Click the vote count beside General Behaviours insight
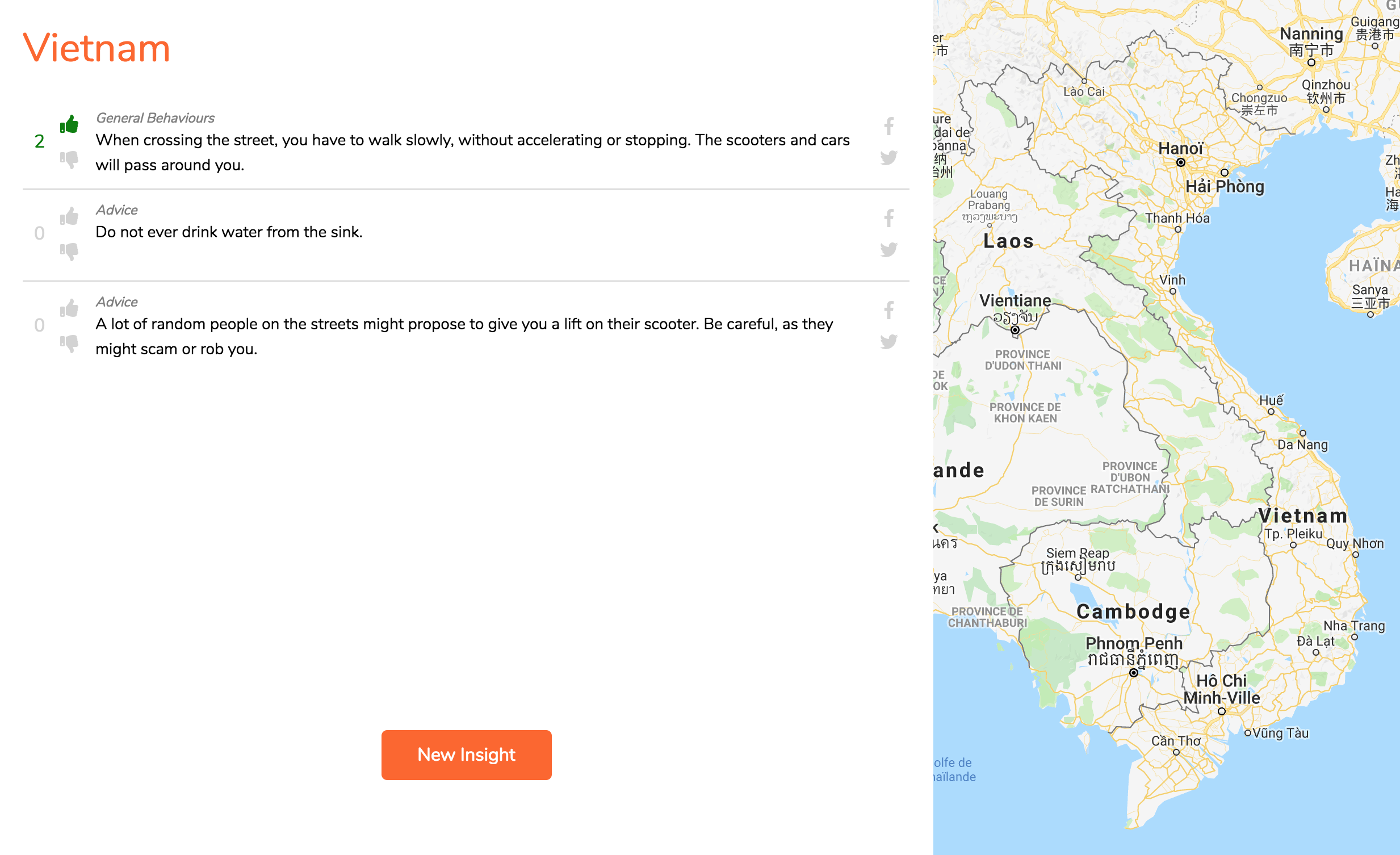Viewport: 1400px width, 855px height. pos(39,141)
